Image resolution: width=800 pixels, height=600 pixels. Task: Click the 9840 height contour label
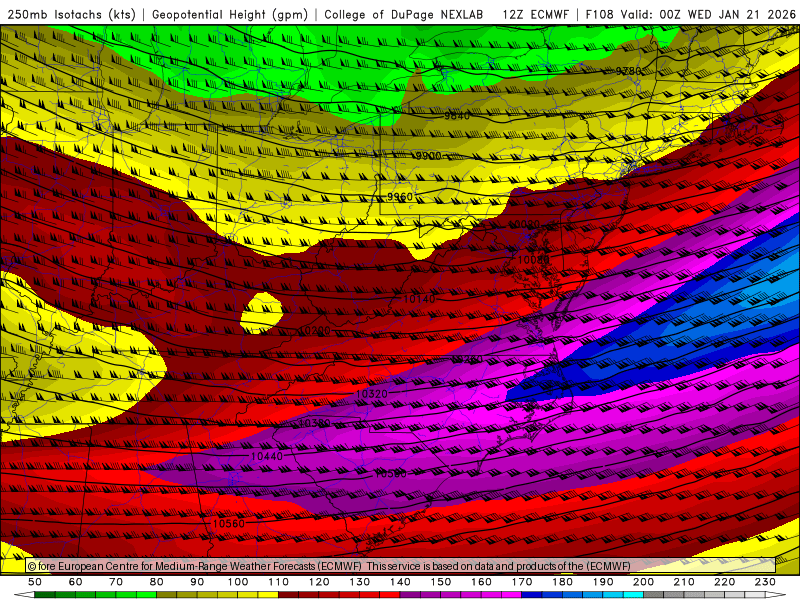457,116
